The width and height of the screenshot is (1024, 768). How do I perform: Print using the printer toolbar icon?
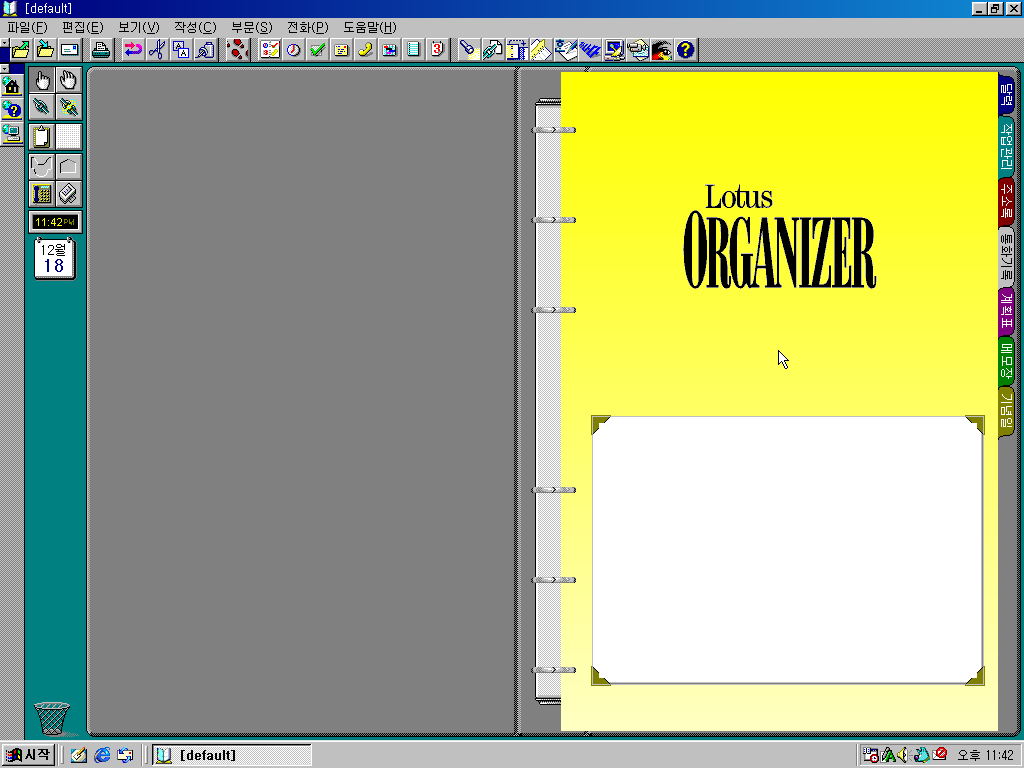pos(101,50)
